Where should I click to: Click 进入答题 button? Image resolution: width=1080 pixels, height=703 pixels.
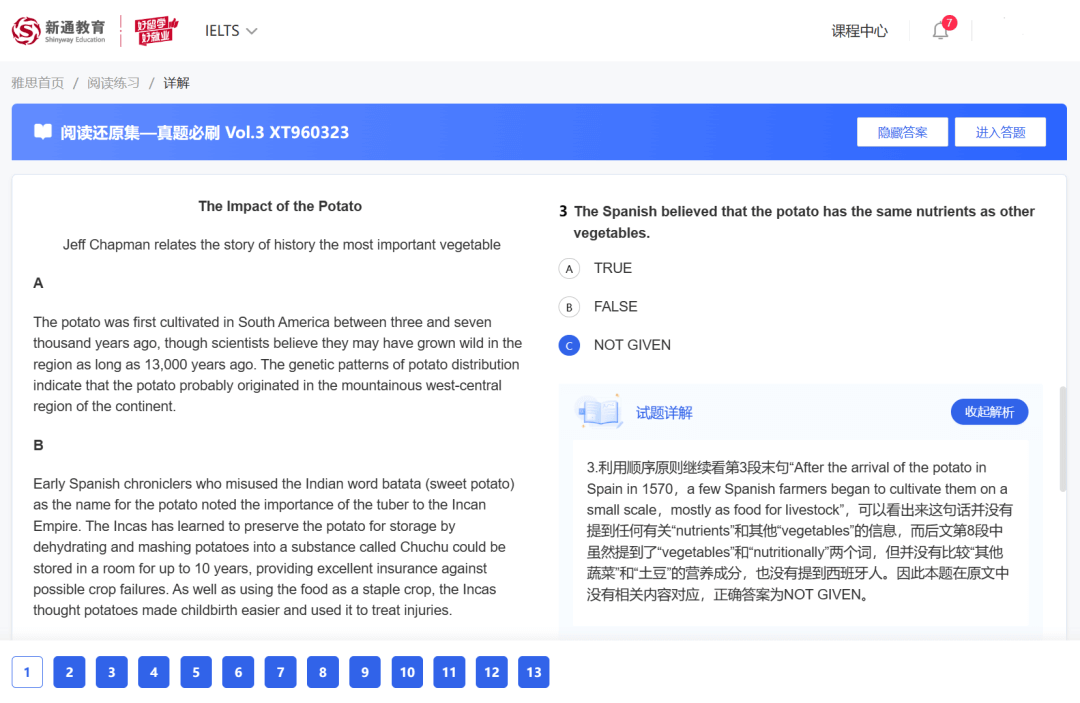pyautogui.click(x=1000, y=132)
